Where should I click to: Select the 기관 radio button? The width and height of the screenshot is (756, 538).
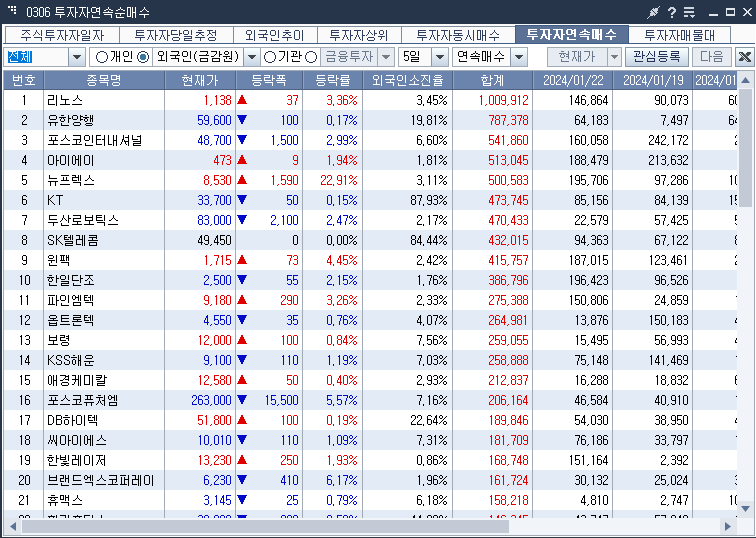(270, 57)
